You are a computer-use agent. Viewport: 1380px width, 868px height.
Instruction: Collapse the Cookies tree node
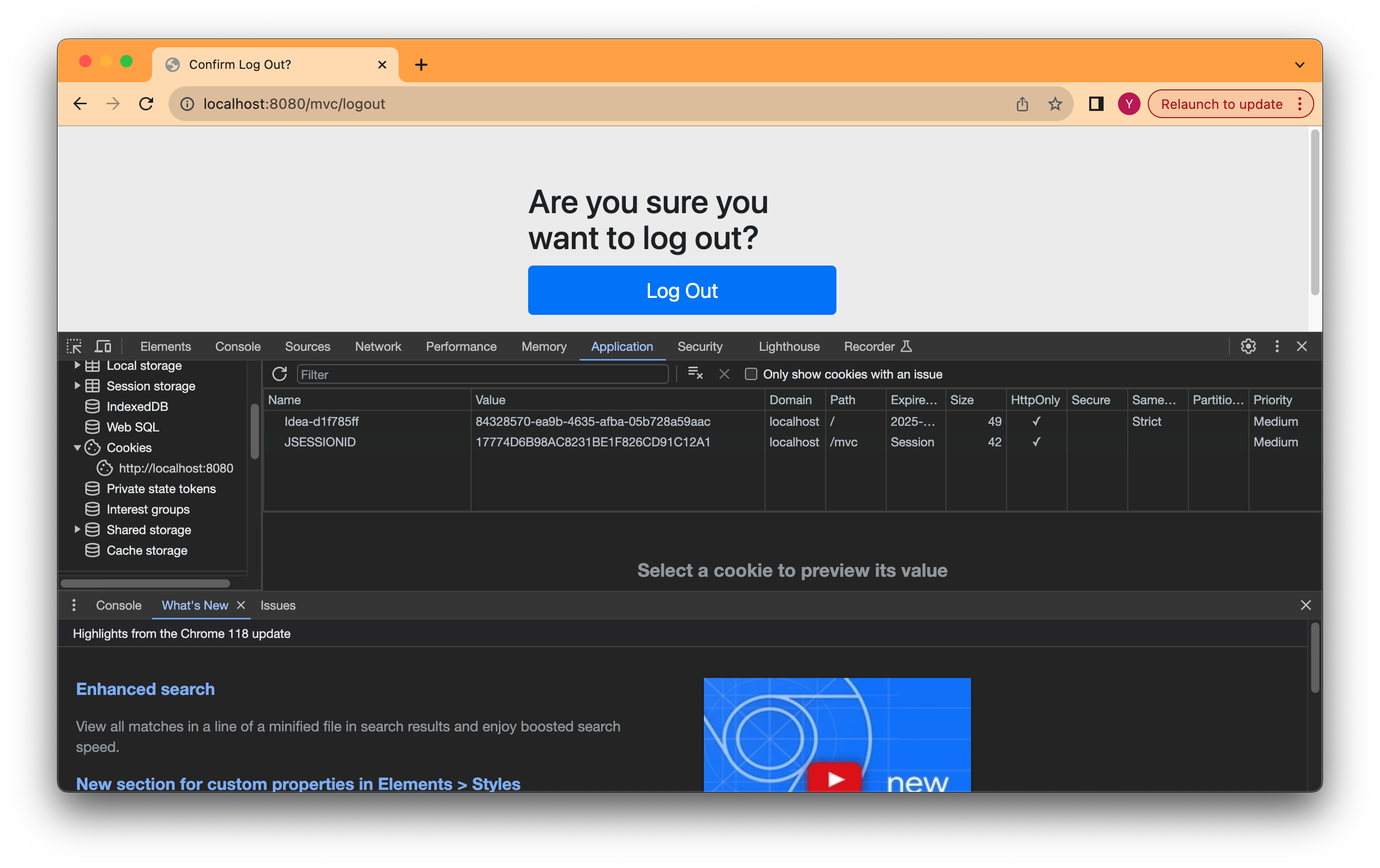click(x=77, y=447)
